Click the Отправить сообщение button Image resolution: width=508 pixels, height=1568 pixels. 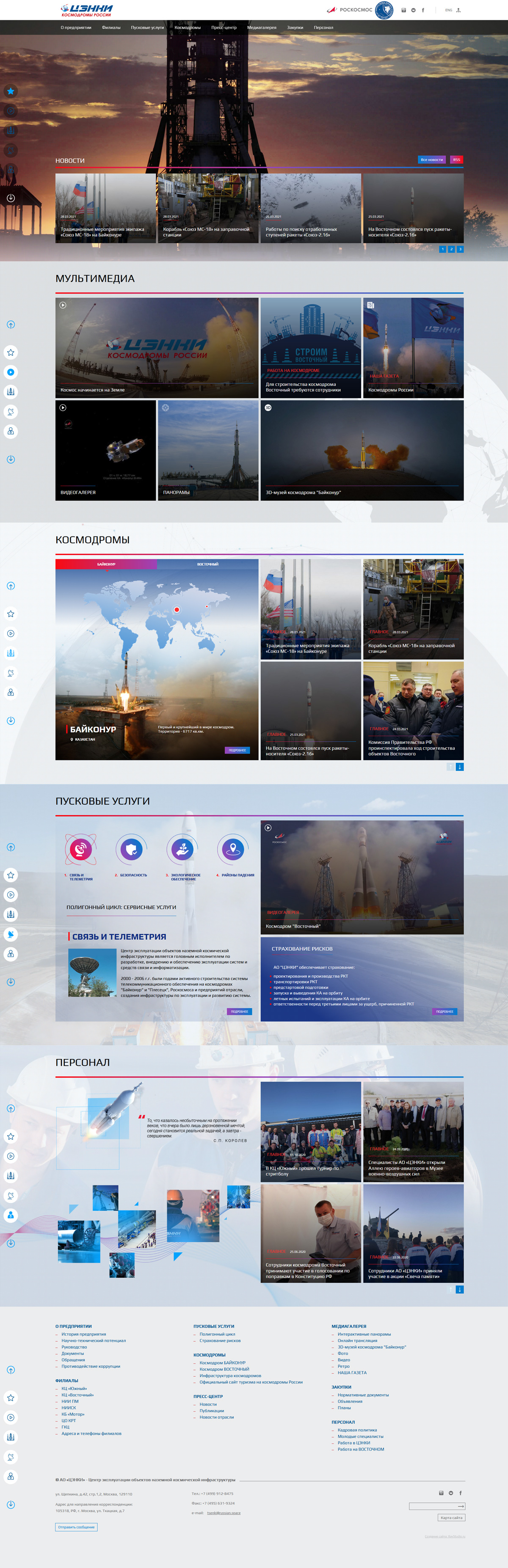[76, 1527]
